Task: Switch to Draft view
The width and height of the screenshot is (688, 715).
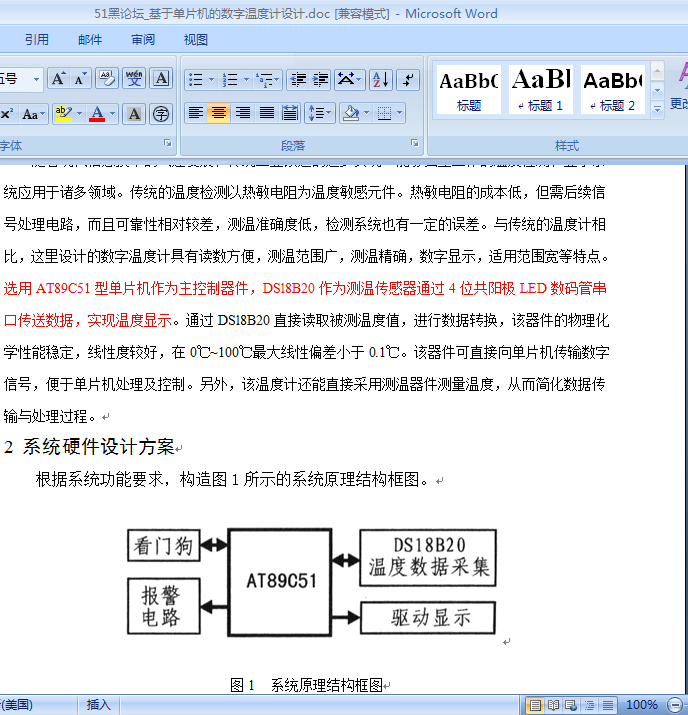Action: coord(607,705)
